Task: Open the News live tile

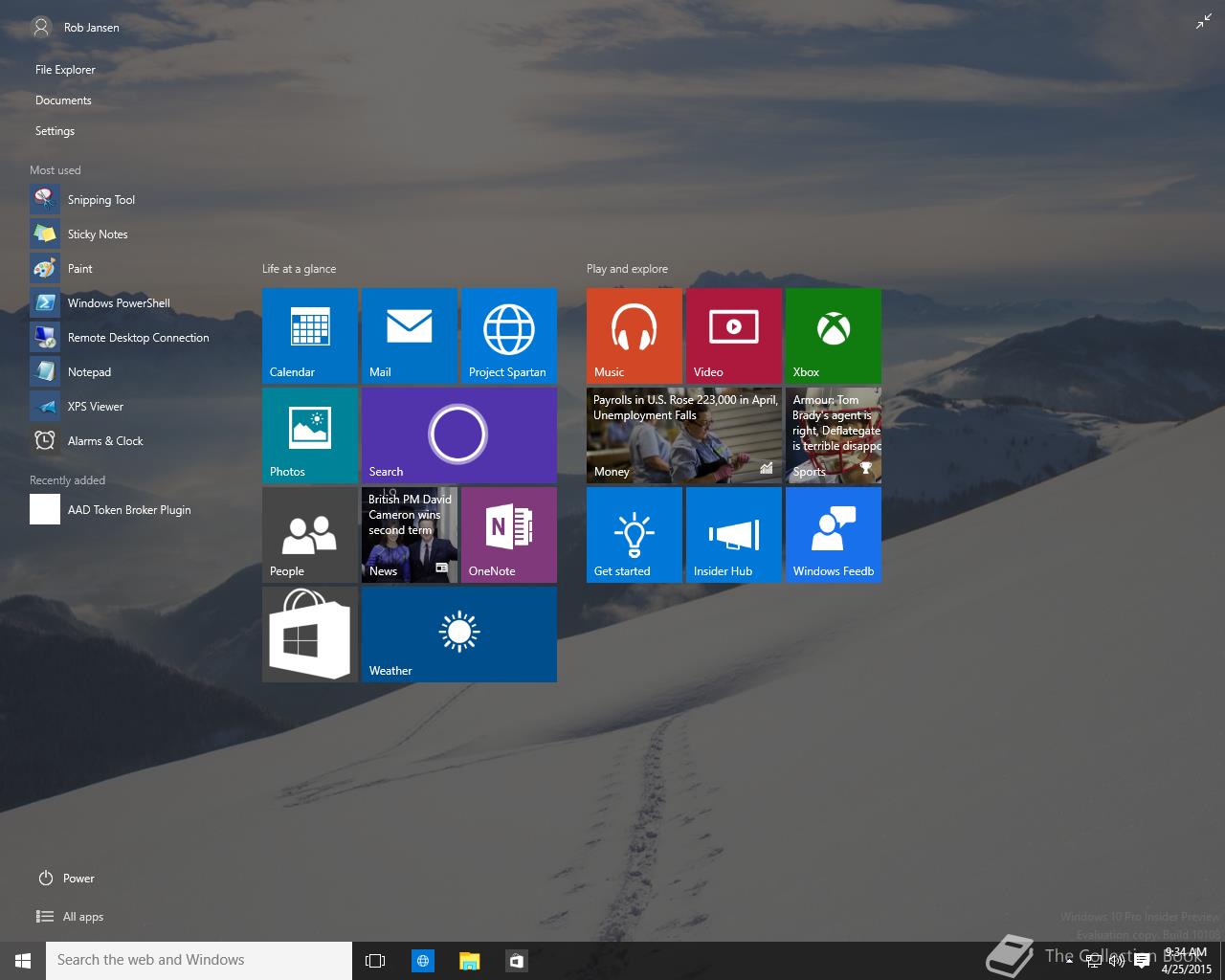Action: click(x=410, y=535)
